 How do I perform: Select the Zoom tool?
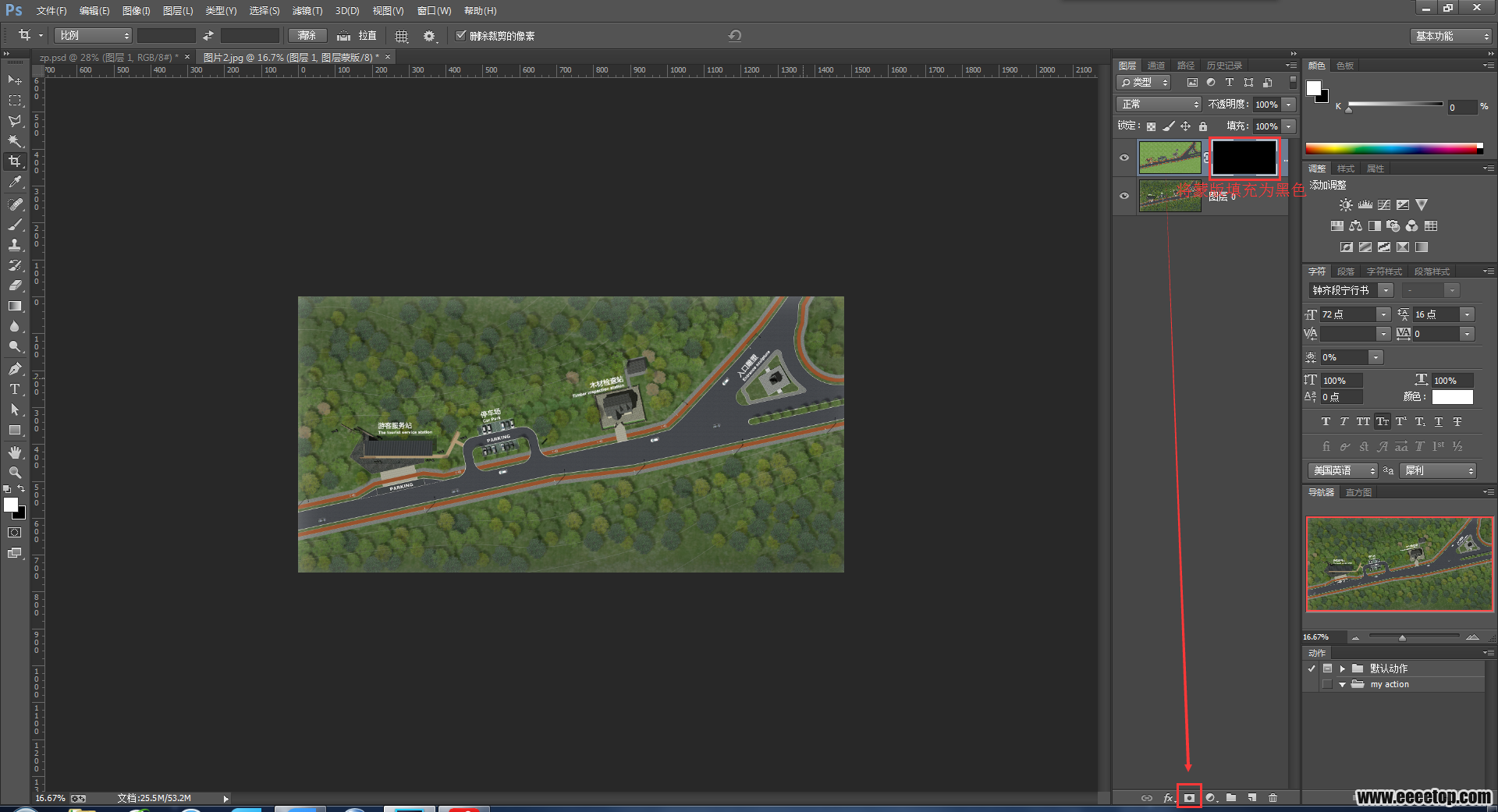click(15, 473)
